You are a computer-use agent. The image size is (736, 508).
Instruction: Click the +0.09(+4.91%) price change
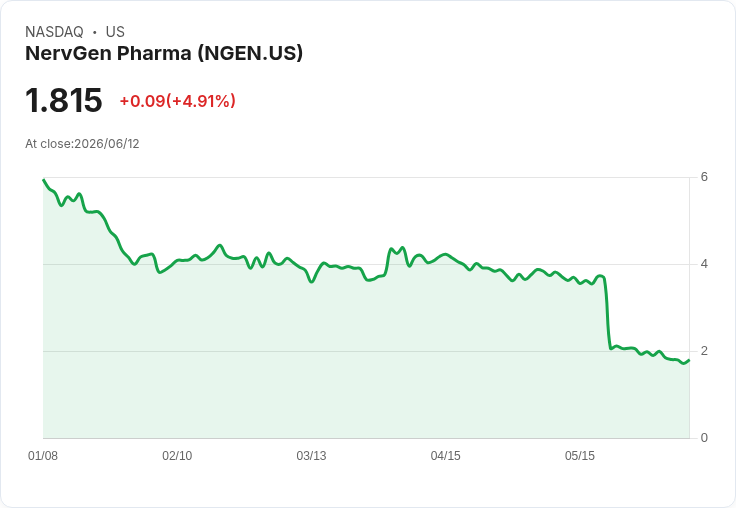[177, 101]
